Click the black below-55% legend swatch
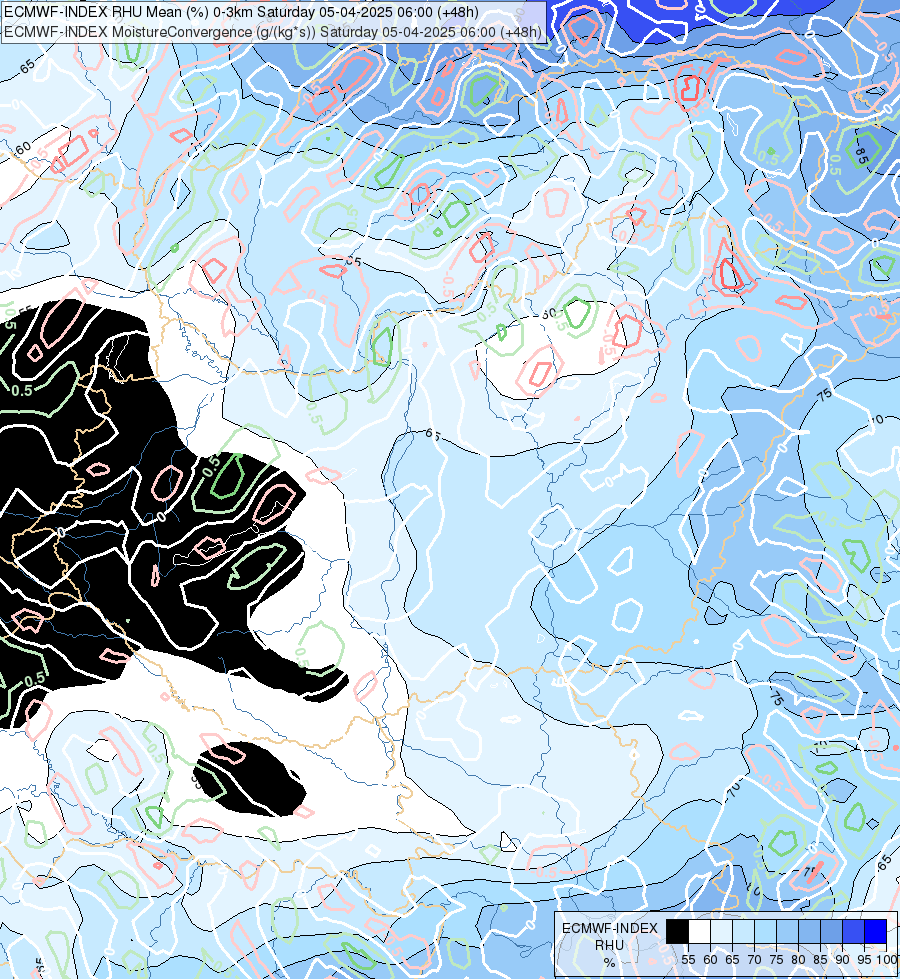This screenshot has width=900, height=979. 678,931
